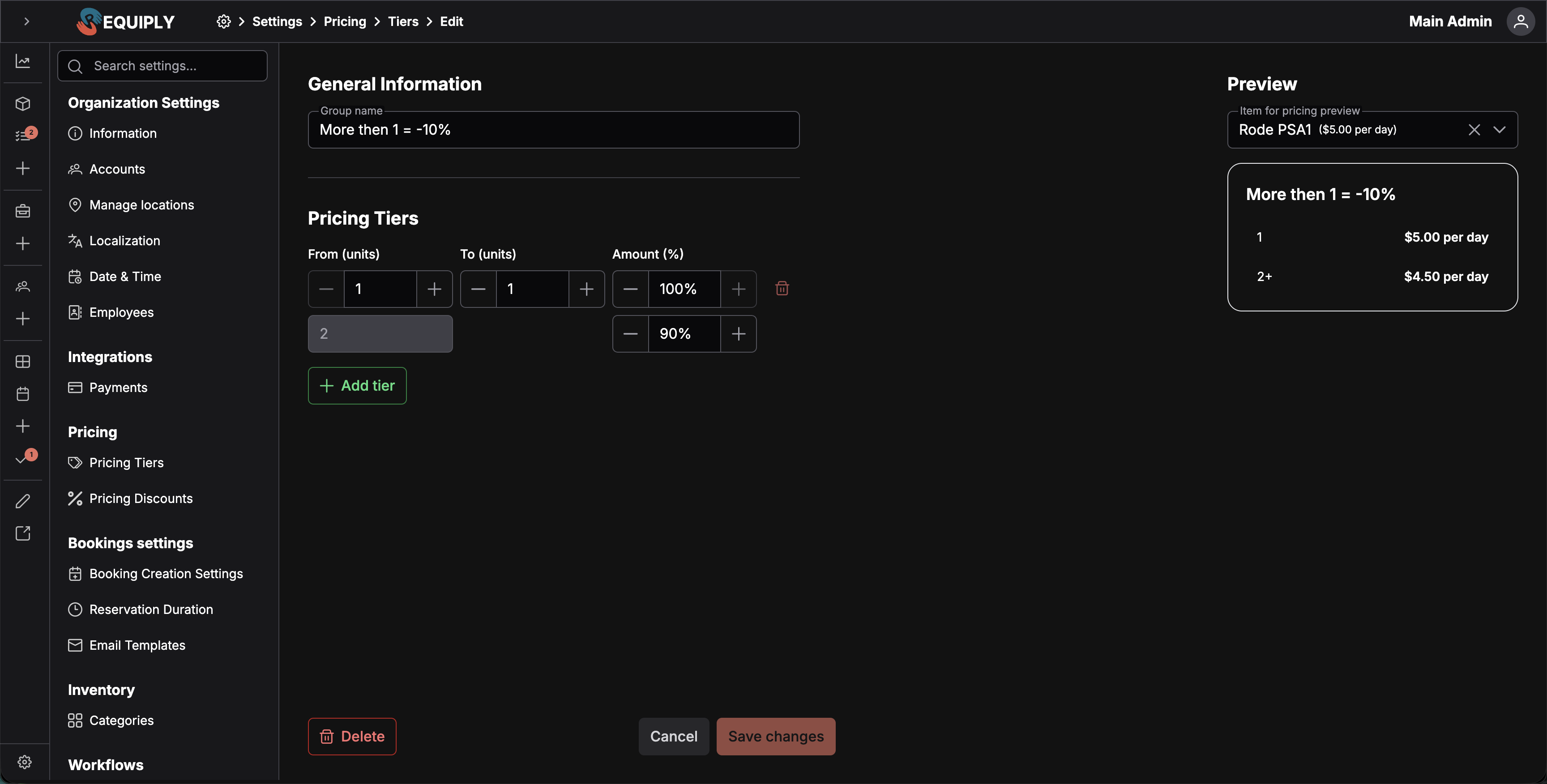Screen dimensions: 1547x784
Task: Increase the From units value in first tier
Action: (434, 290)
